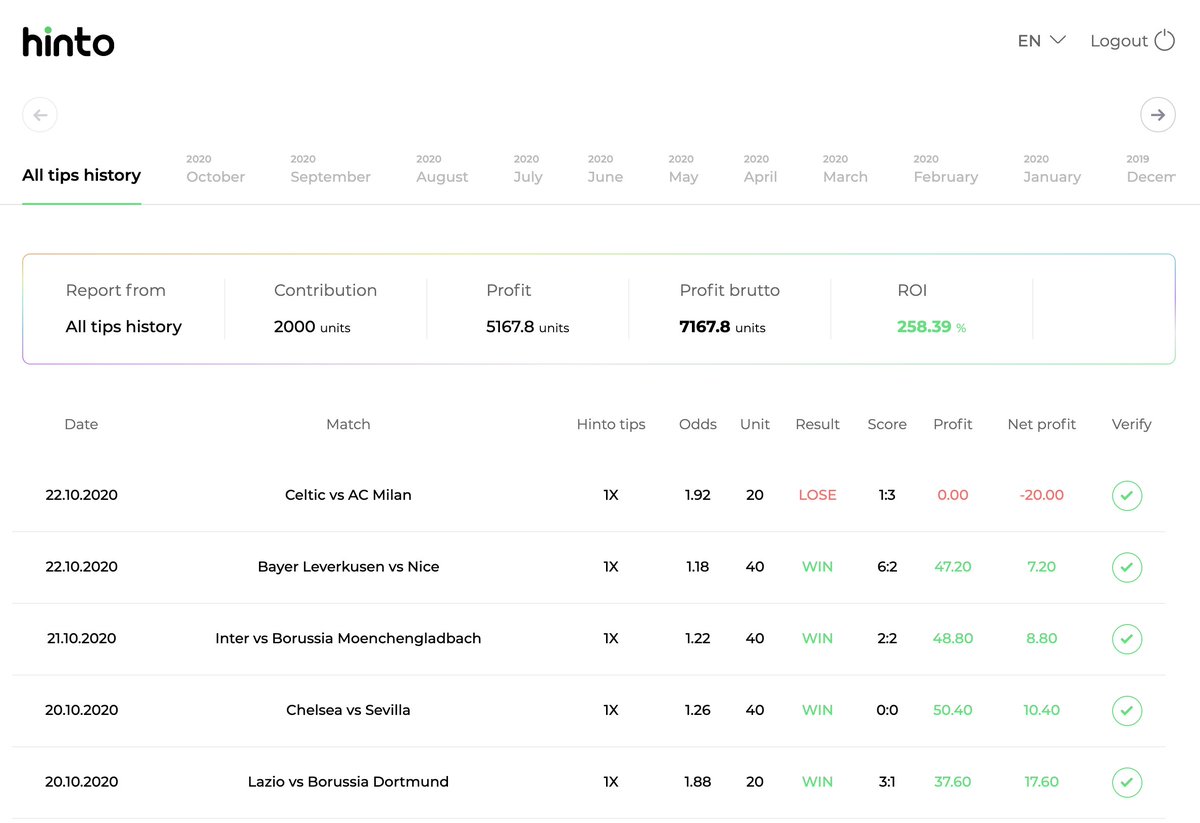Click the Net profit column header
Image resolution: width=1200 pixels, height=823 pixels.
(1042, 424)
